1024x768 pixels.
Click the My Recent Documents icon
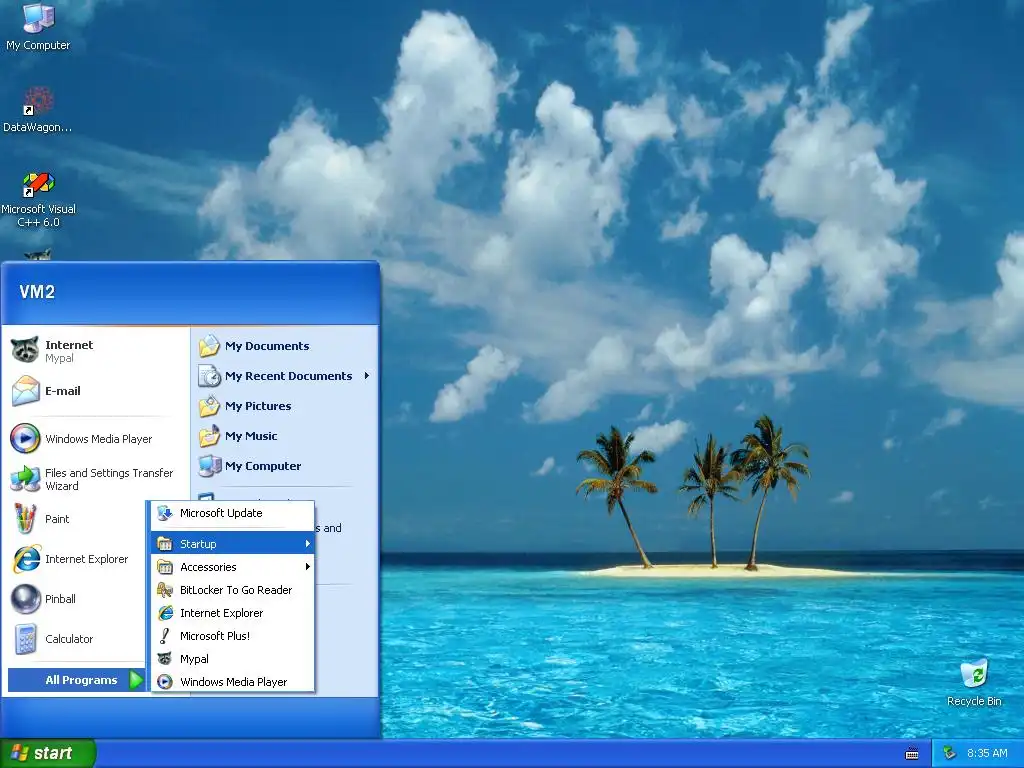[x=210, y=376]
